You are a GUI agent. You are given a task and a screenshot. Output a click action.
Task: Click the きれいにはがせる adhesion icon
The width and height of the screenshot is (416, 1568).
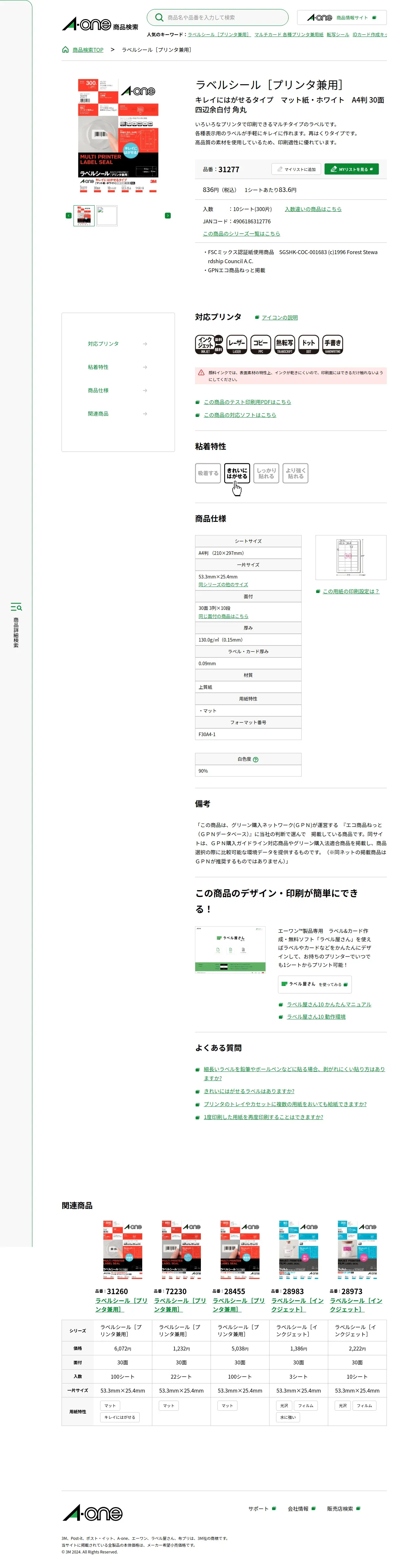[x=237, y=474]
